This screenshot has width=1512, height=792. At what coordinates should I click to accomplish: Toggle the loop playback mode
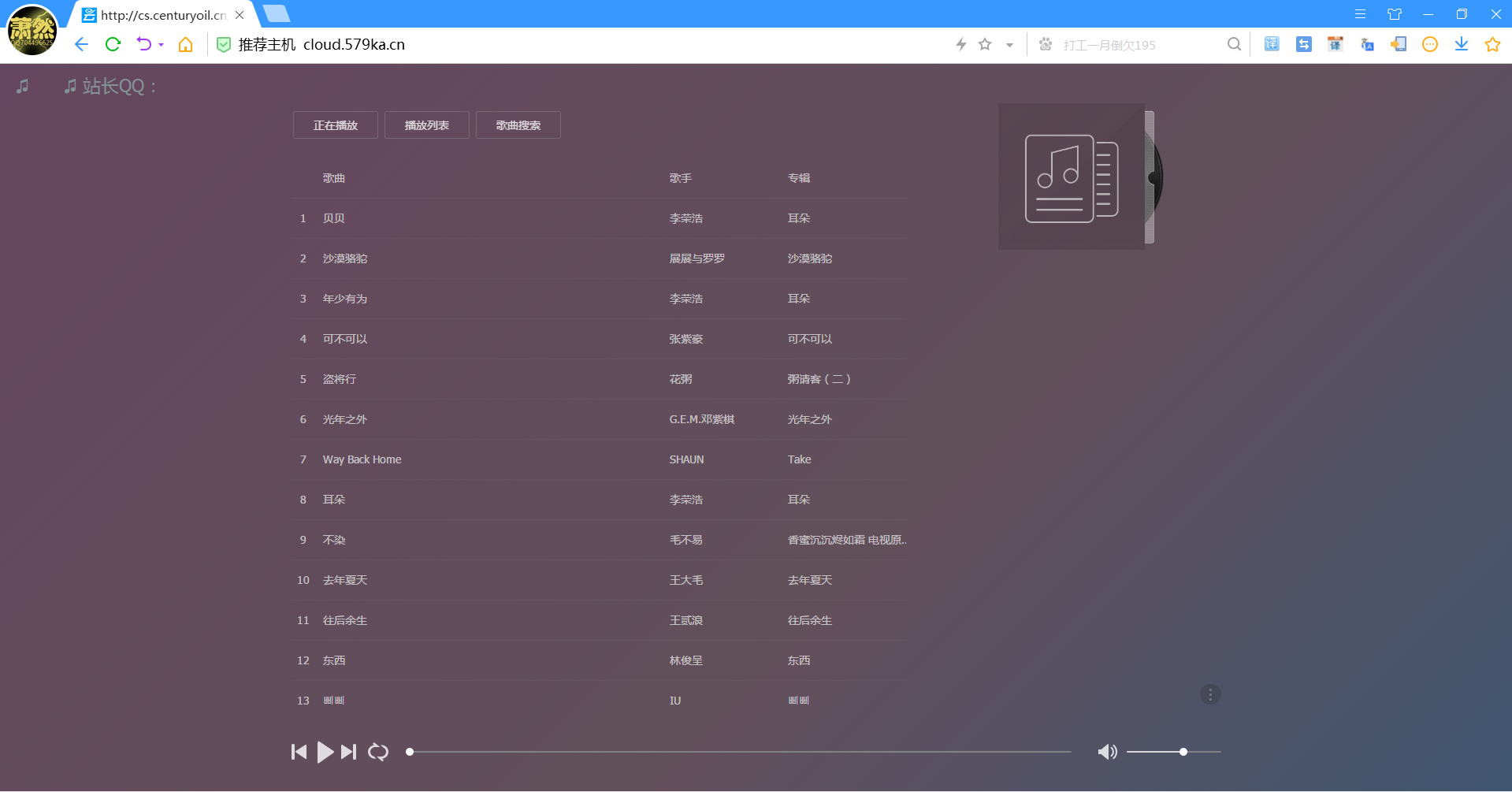378,752
